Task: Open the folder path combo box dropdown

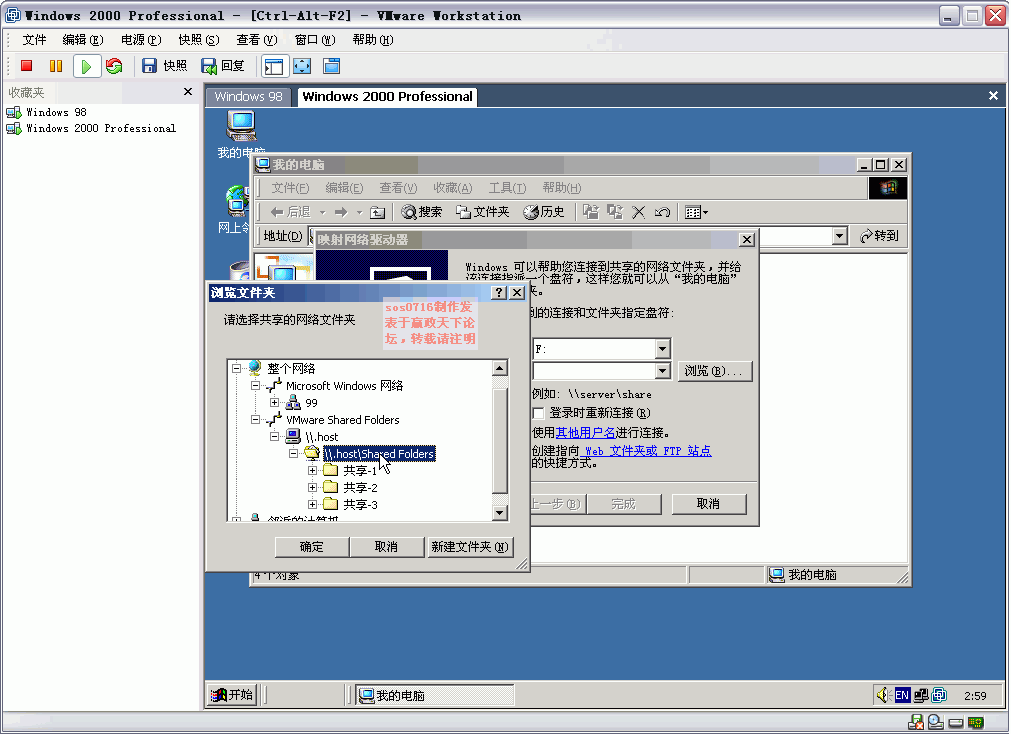Action: pyautogui.click(x=662, y=371)
